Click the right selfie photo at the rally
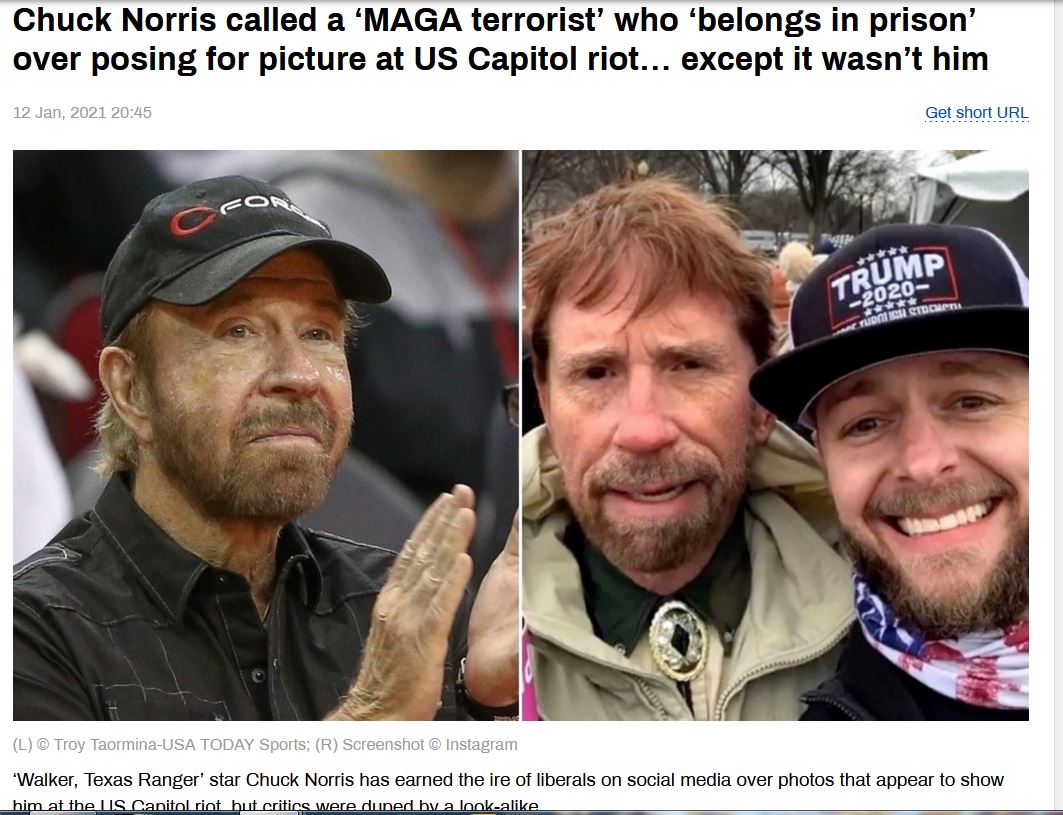Image resolution: width=1063 pixels, height=815 pixels. pyautogui.click(x=776, y=435)
